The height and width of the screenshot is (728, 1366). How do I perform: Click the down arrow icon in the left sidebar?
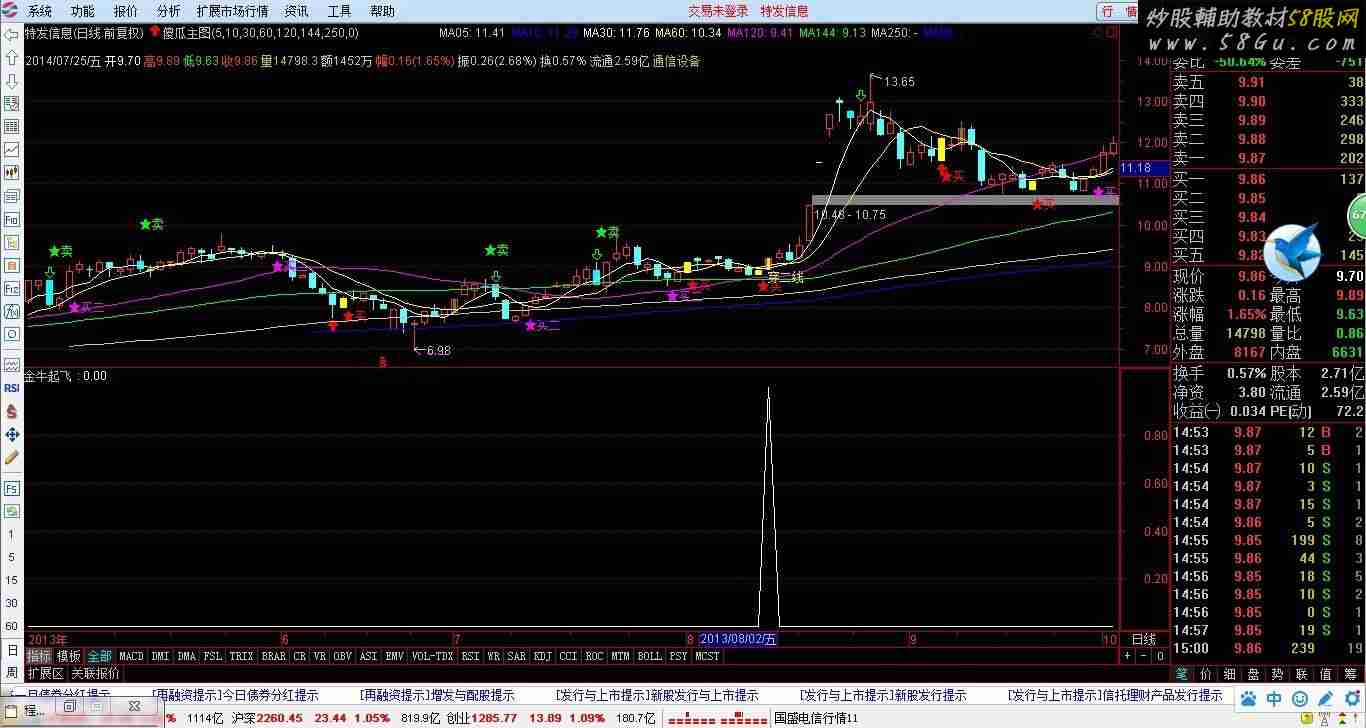click(x=12, y=80)
